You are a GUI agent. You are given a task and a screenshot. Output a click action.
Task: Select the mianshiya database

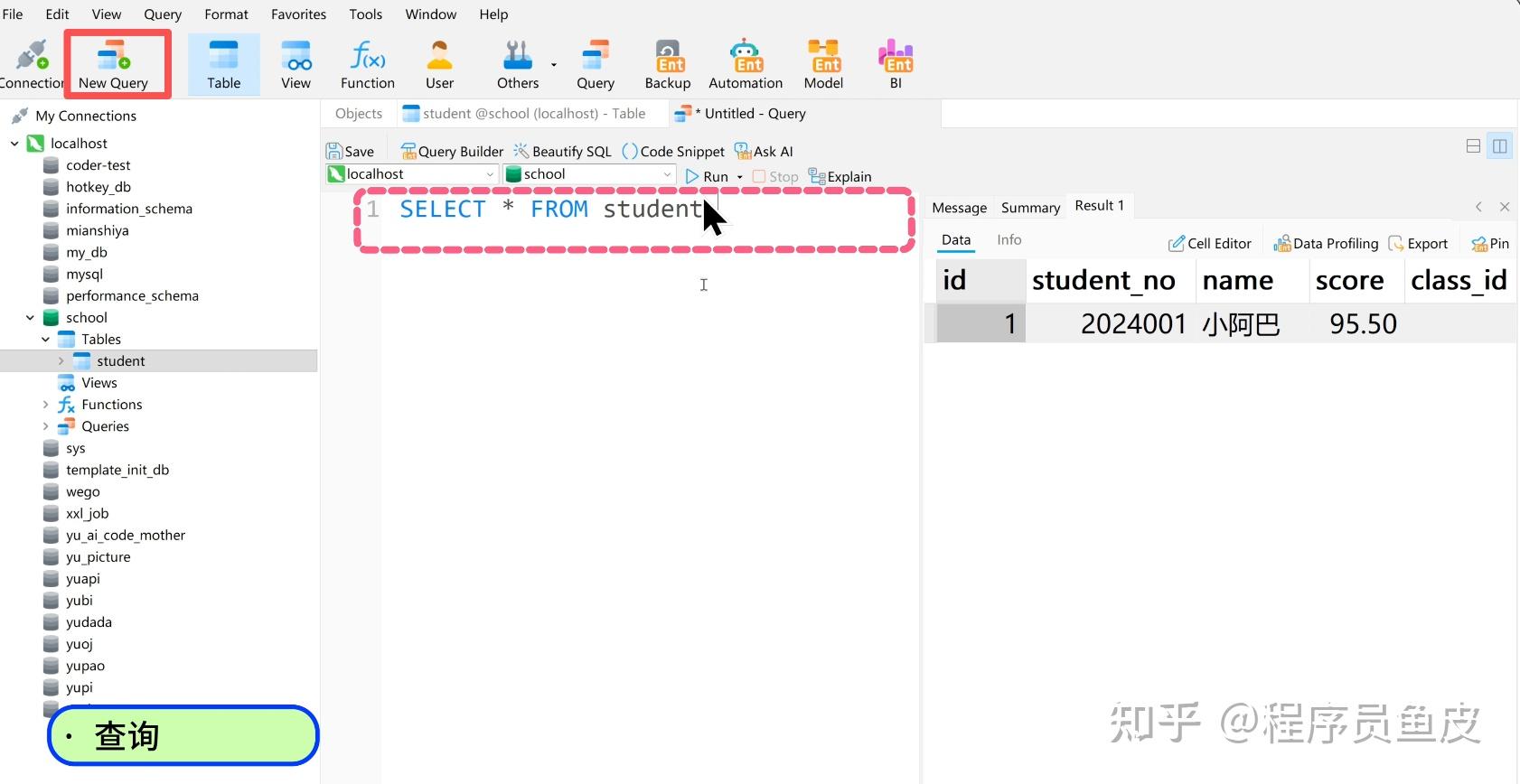pos(98,230)
